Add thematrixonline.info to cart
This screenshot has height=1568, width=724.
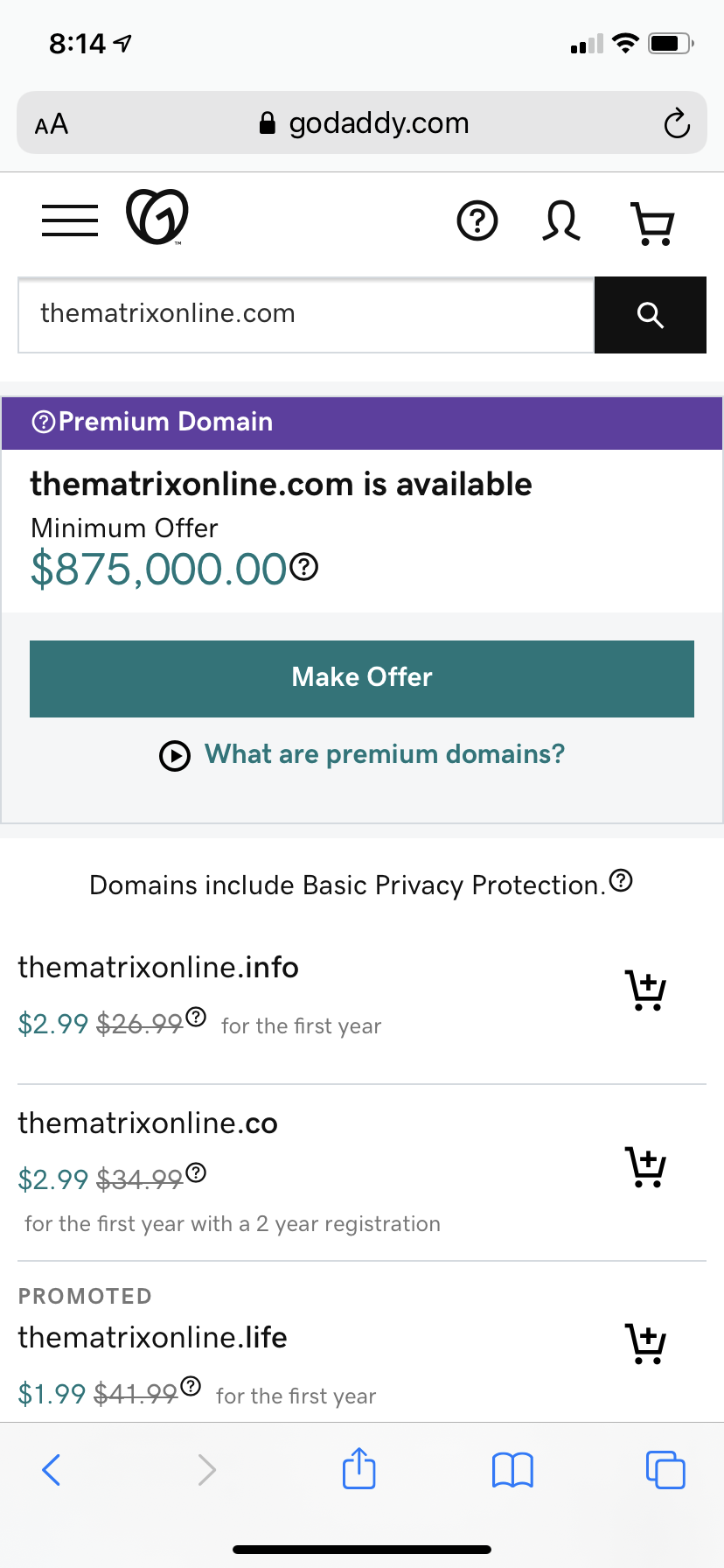point(646,990)
